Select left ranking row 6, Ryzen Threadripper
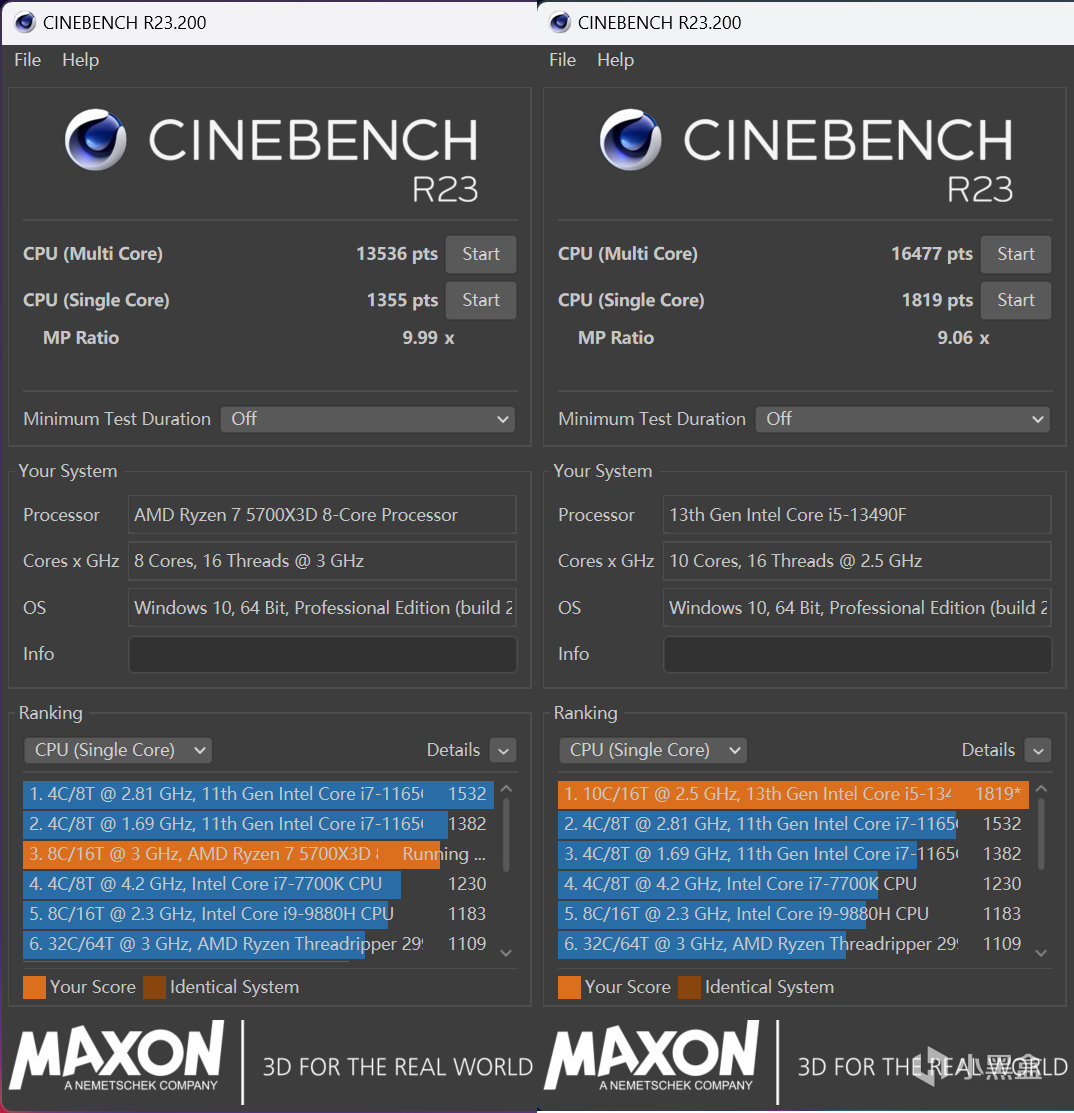The image size is (1074, 1113). (x=258, y=944)
